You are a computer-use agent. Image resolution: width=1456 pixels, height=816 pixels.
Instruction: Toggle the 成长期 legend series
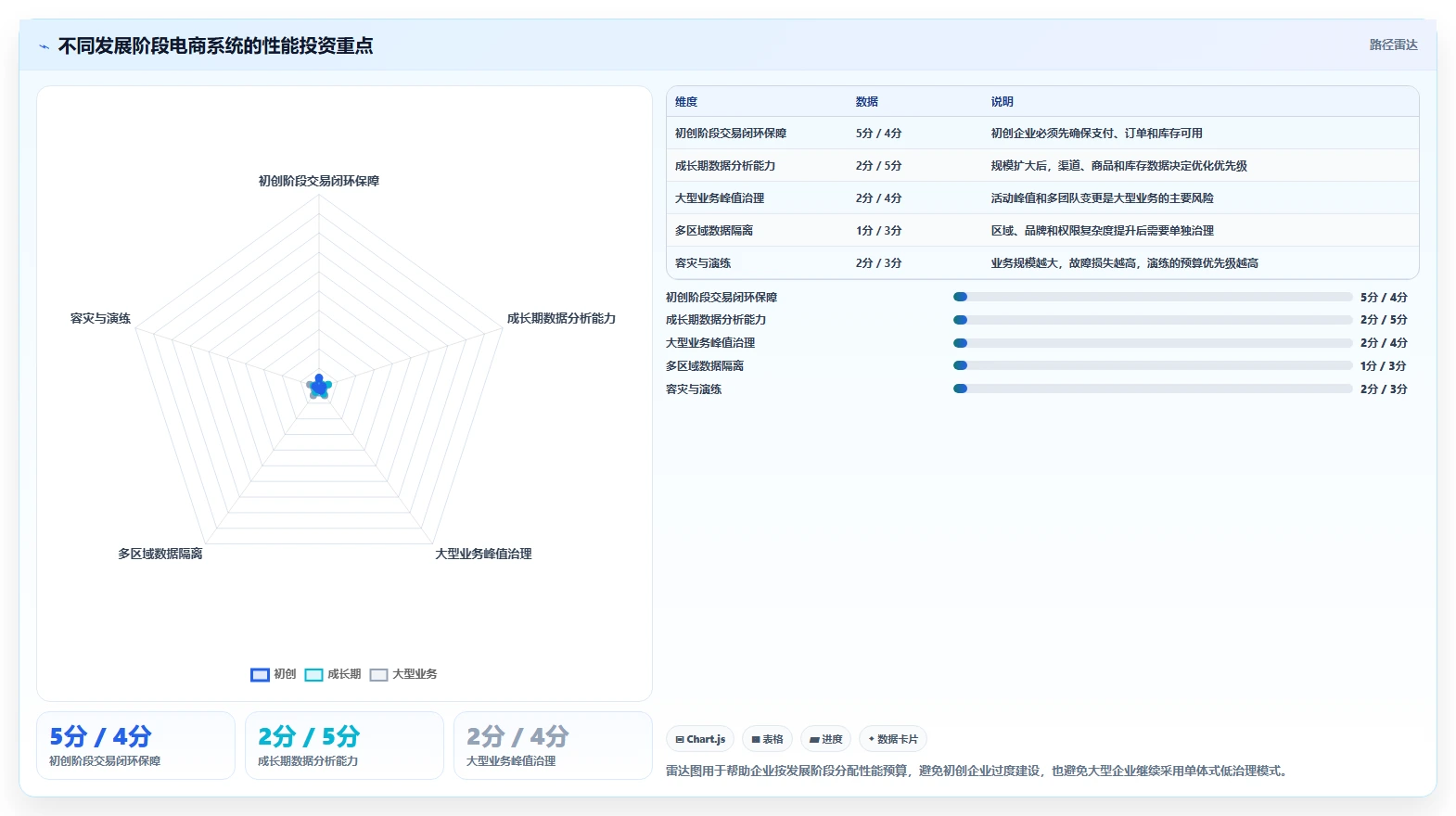(333, 674)
